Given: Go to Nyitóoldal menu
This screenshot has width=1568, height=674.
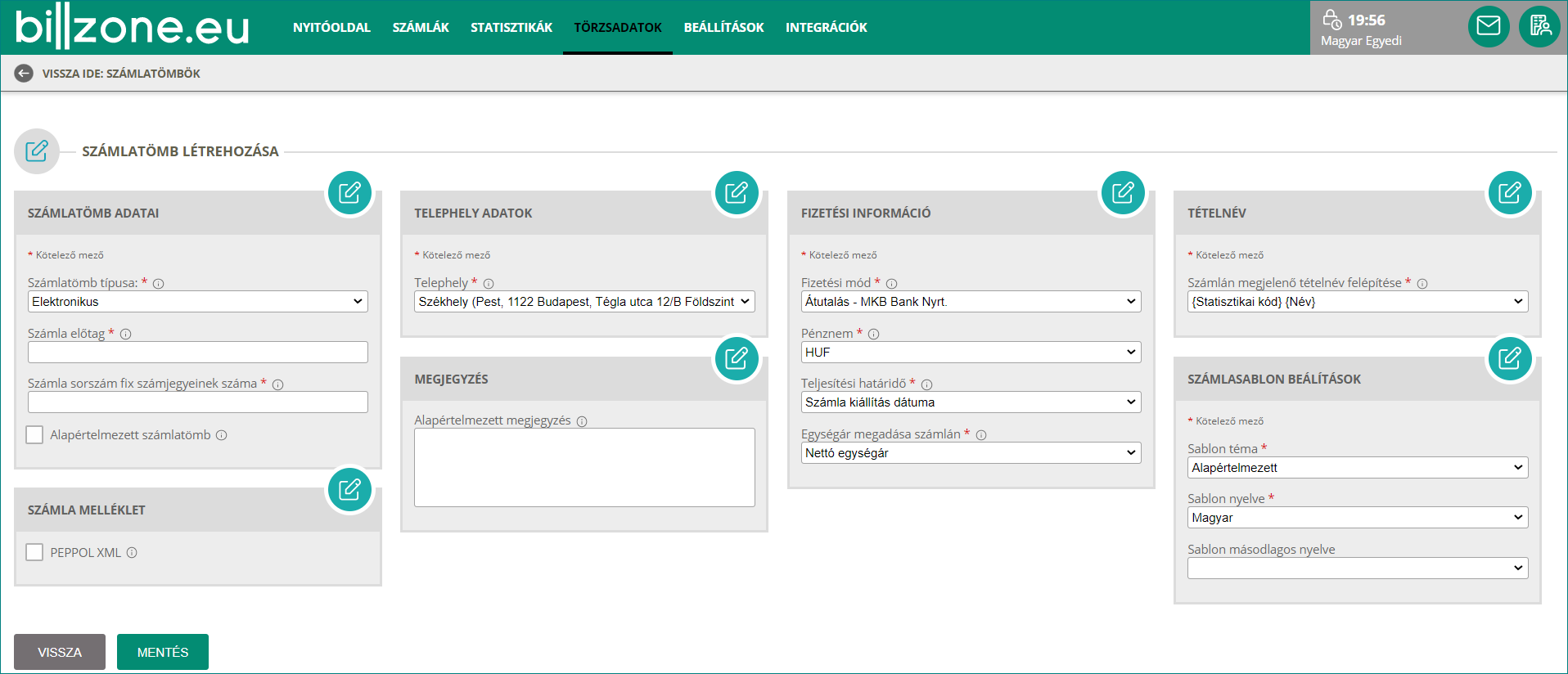Looking at the screenshot, I should pyautogui.click(x=331, y=28).
